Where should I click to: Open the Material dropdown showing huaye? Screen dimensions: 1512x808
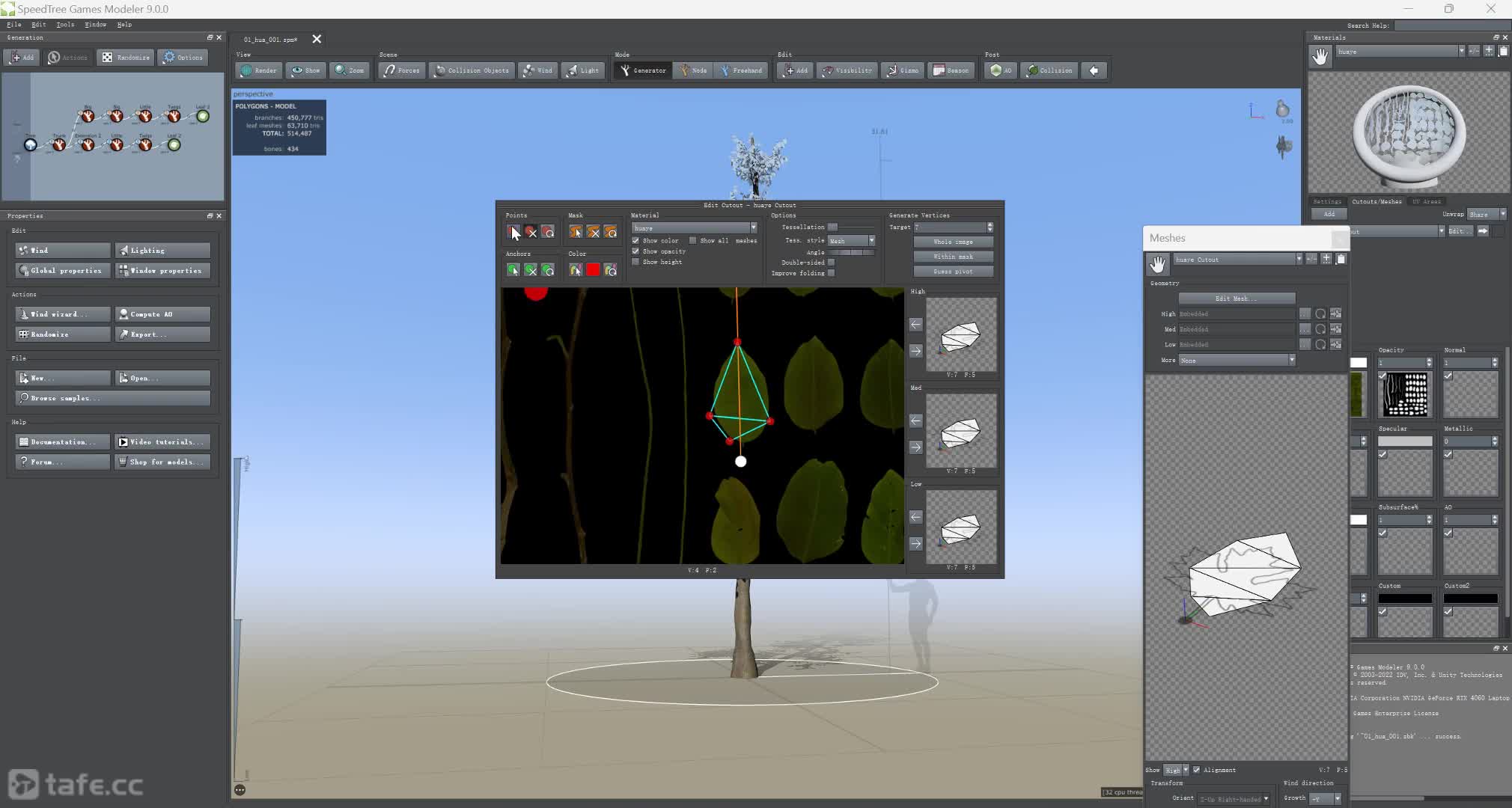(695, 227)
